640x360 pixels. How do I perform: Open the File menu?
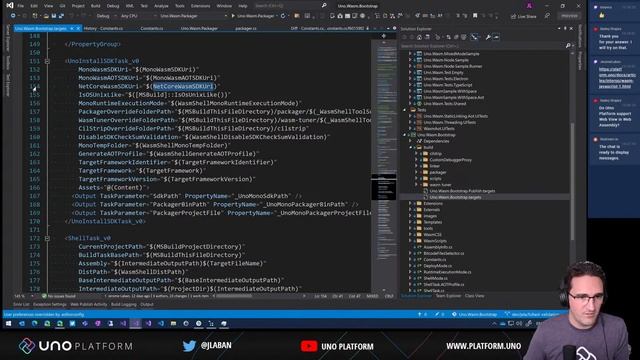pos(20,6)
